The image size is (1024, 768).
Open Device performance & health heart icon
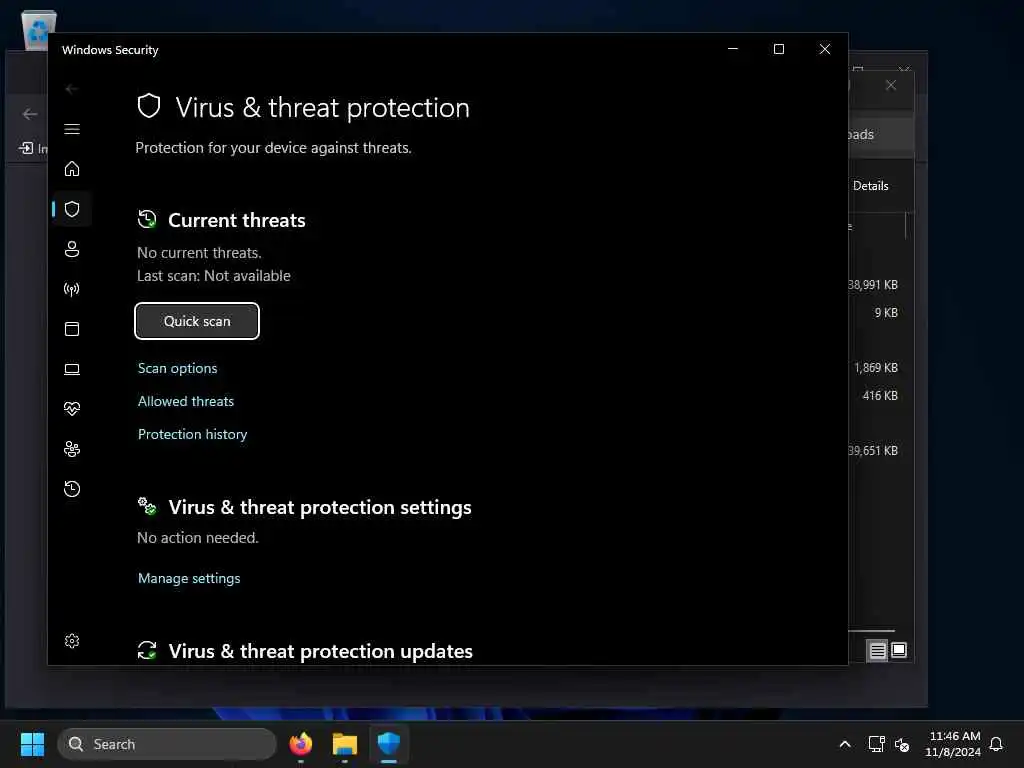tap(72, 409)
